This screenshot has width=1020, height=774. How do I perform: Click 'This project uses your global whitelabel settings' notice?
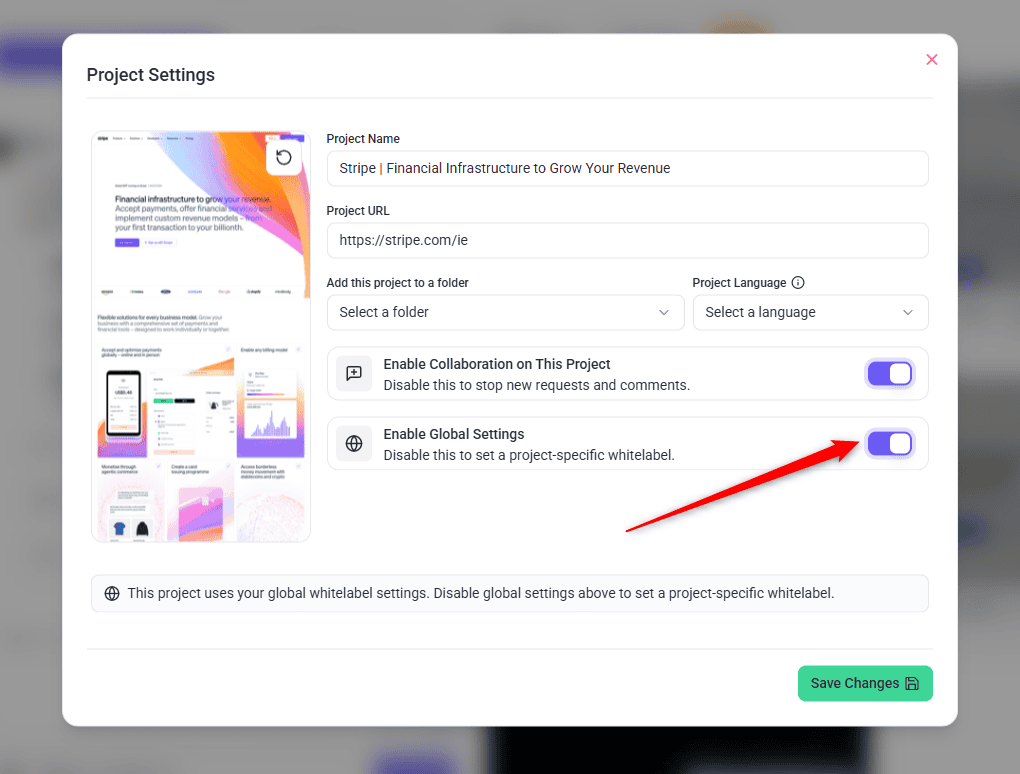coord(510,593)
